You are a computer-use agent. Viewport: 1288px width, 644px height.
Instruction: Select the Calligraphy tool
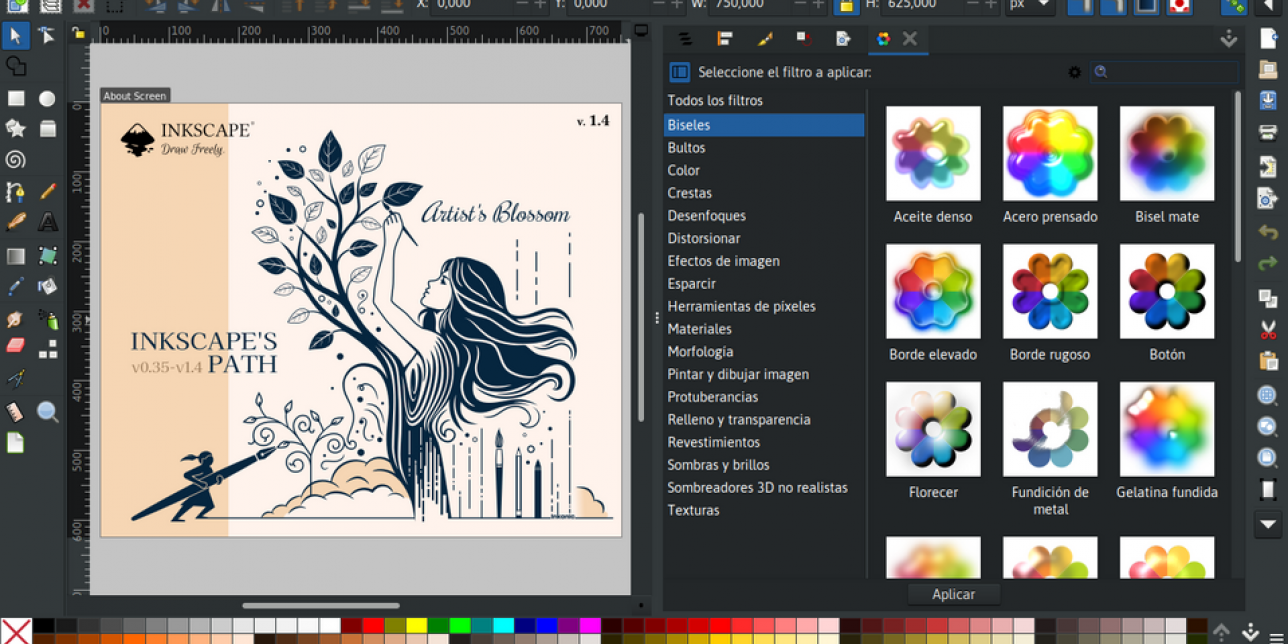[x=16, y=221]
